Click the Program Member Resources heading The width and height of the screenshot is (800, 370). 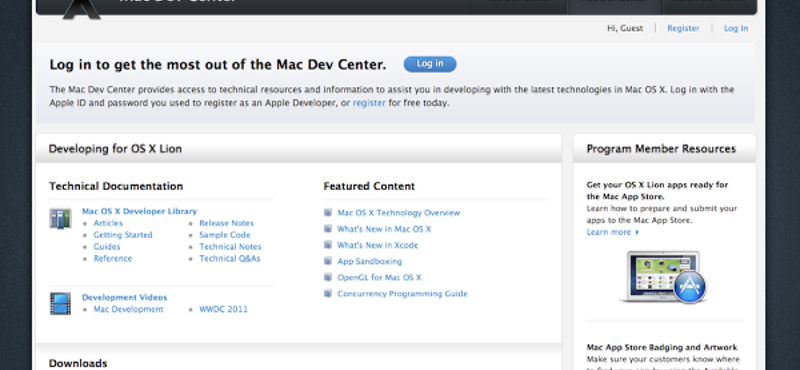(x=661, y=149)
